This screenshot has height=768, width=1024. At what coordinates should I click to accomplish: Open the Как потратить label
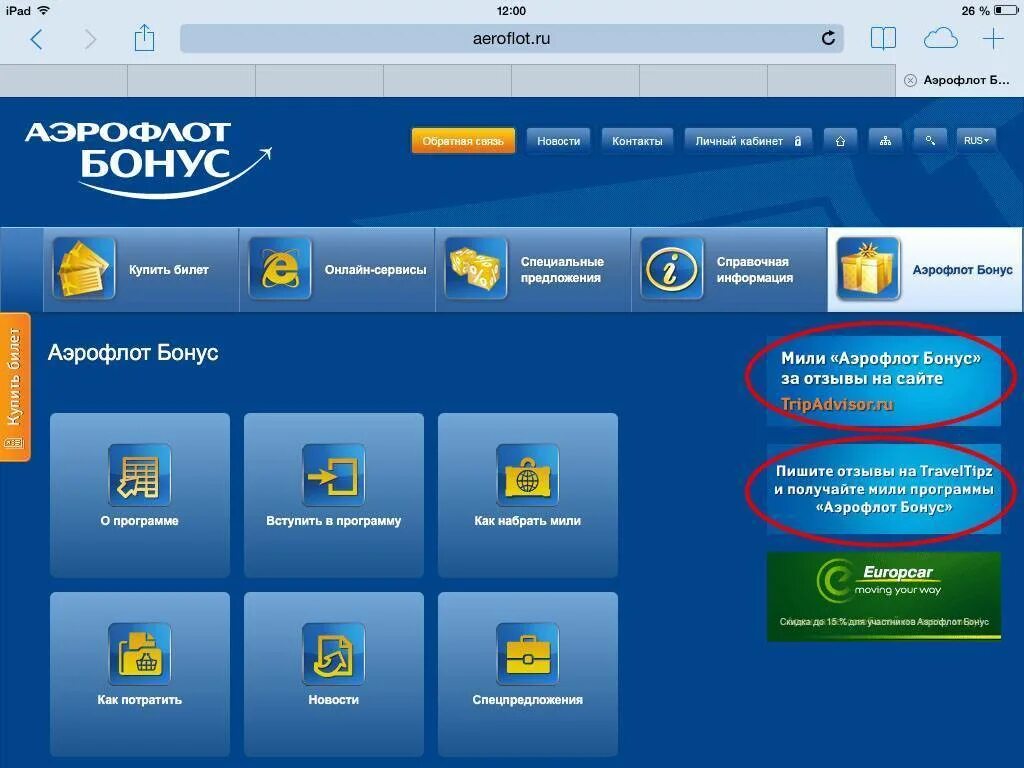[139, 700]
